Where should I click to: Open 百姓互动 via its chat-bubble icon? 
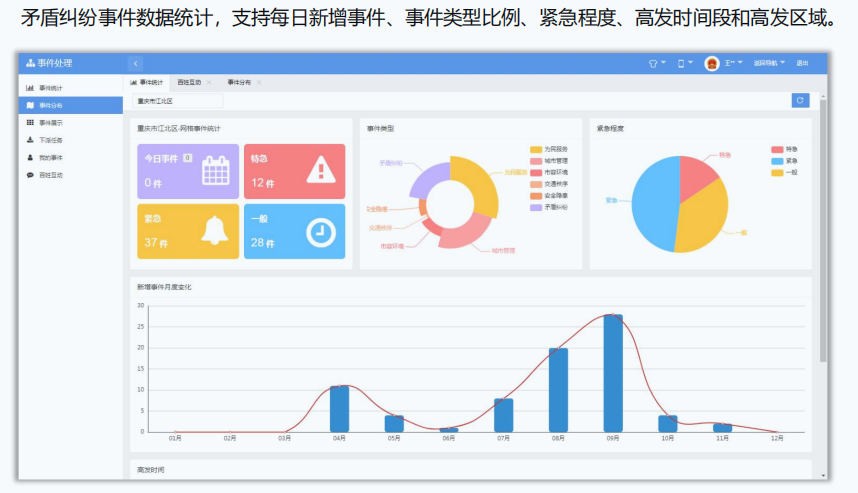click(x=30, y=175)
